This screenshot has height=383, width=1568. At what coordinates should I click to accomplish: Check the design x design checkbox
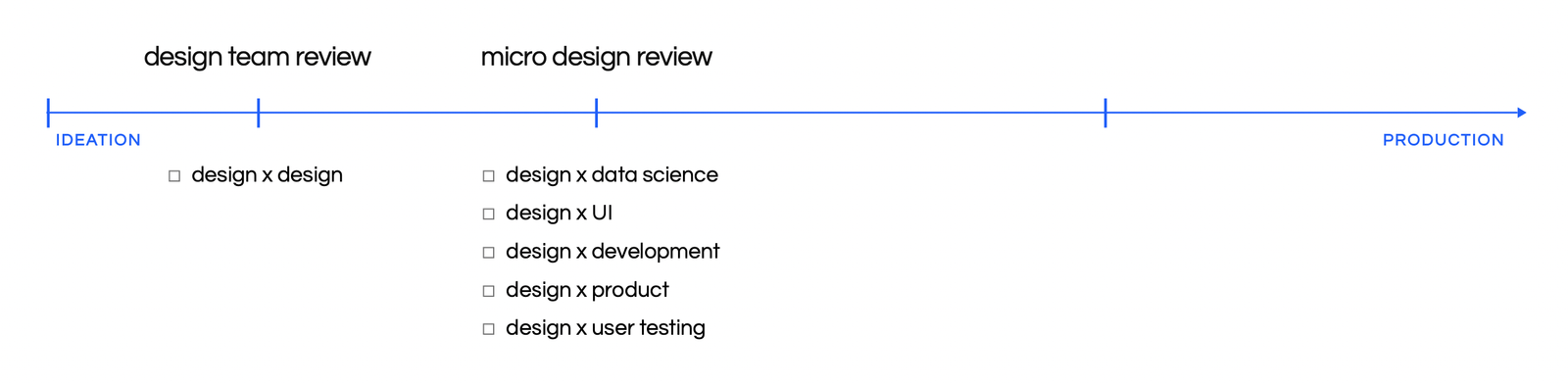pos(174,176)
